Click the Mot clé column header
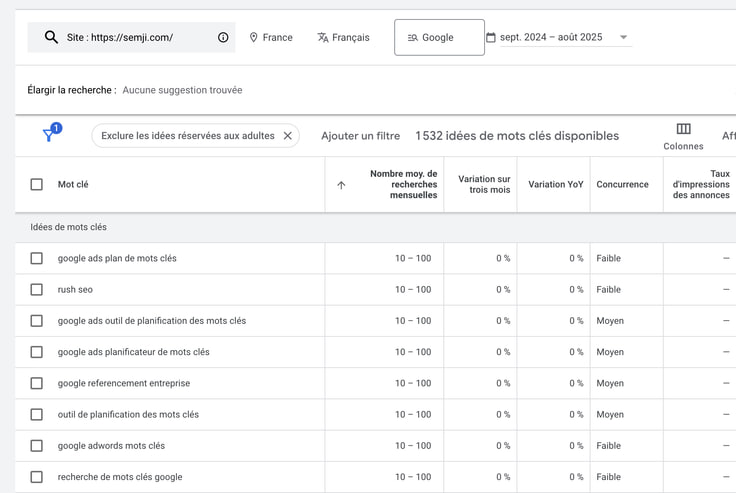Screen dimensions: 736x493 coord(73,184)
